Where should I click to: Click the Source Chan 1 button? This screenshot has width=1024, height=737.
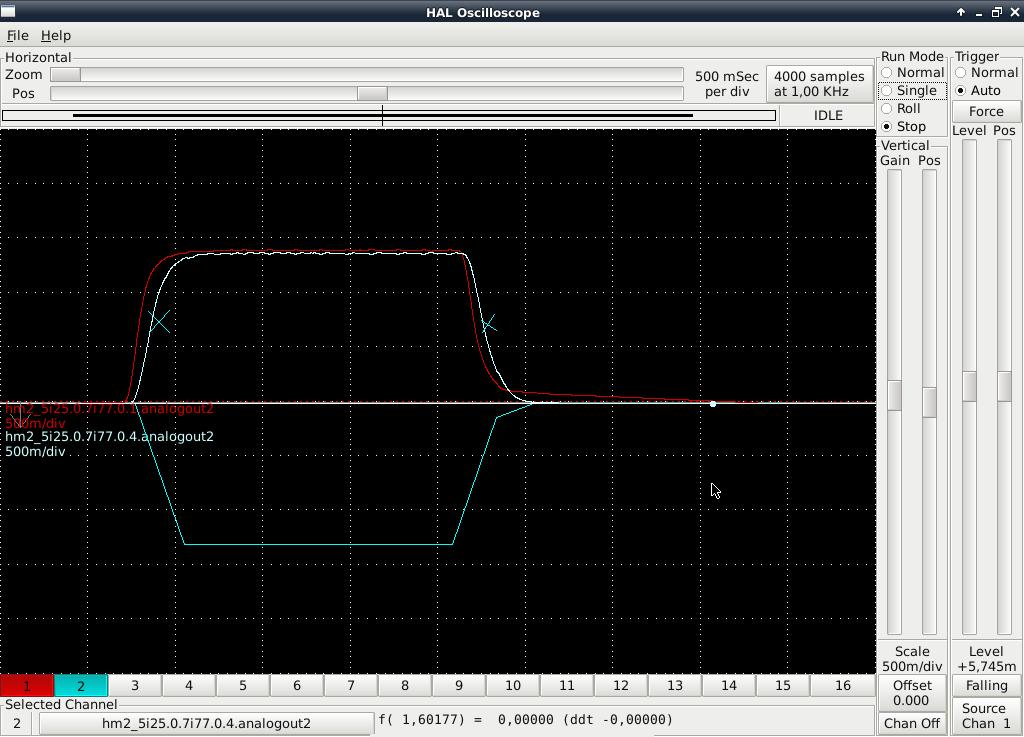coord(986,715)
